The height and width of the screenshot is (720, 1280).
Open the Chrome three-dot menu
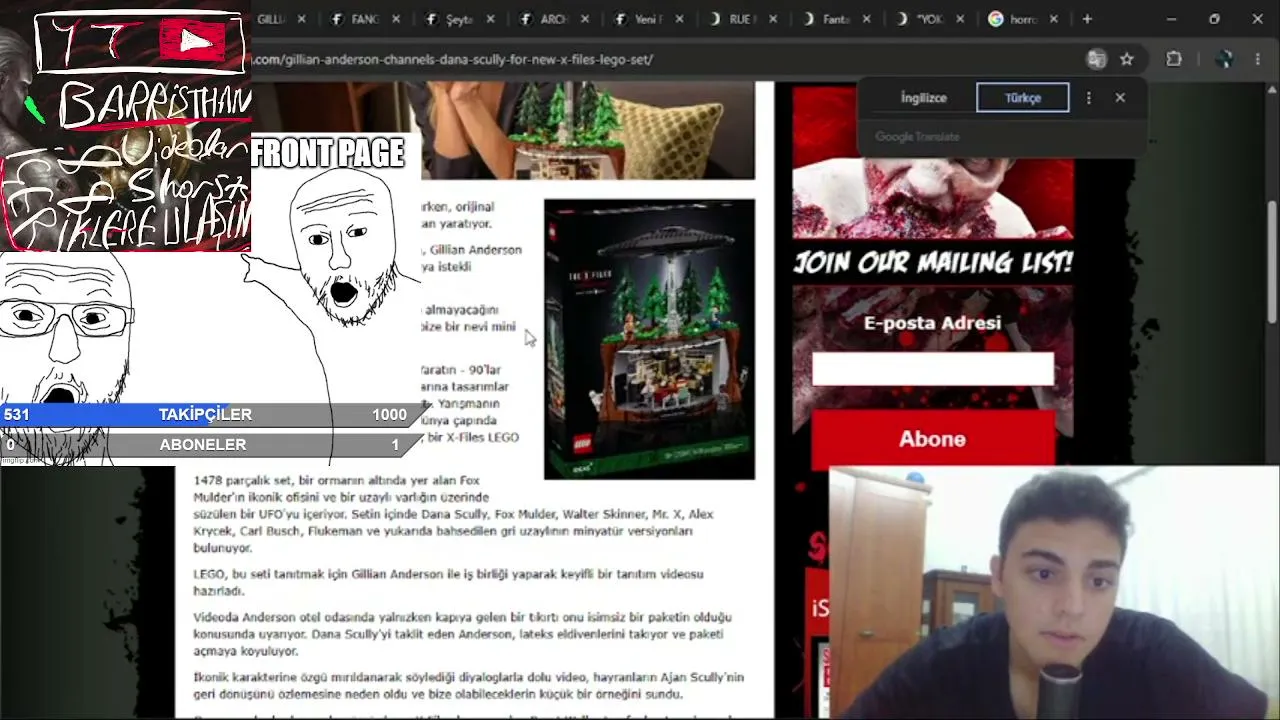pyautogui.click(x=1260, y=59)
